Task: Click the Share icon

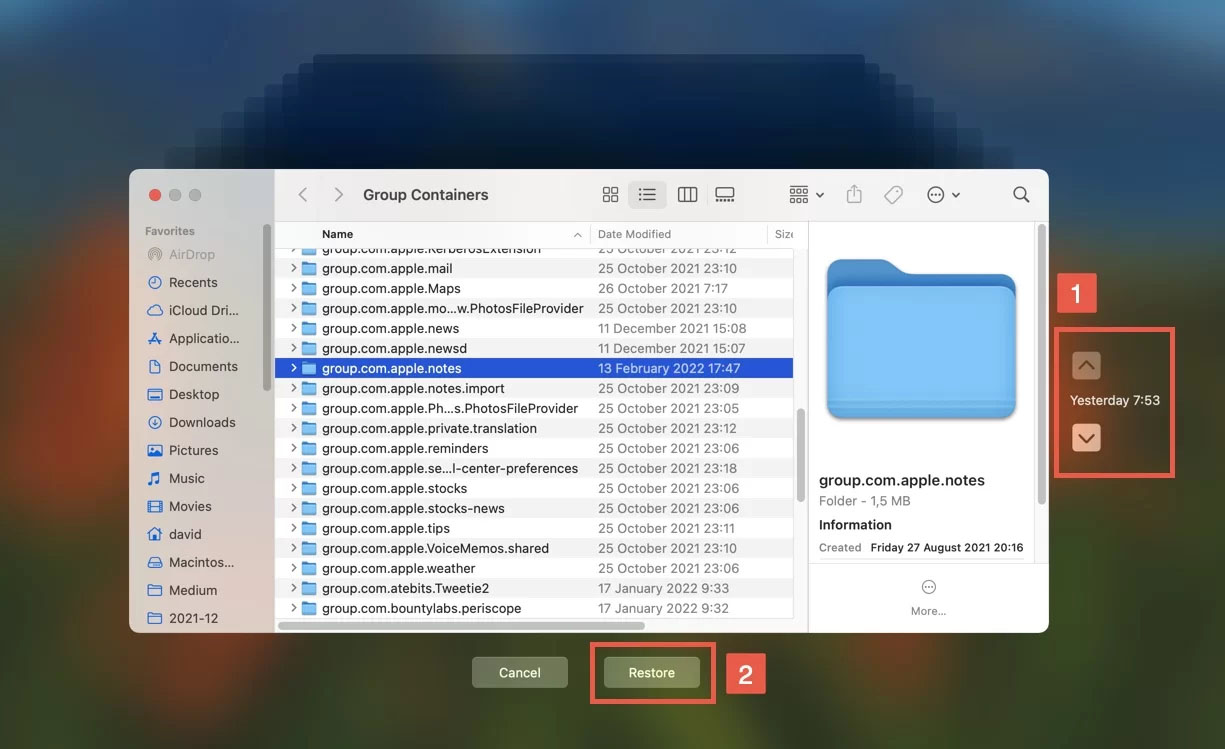Action: [x=854, y=195]
